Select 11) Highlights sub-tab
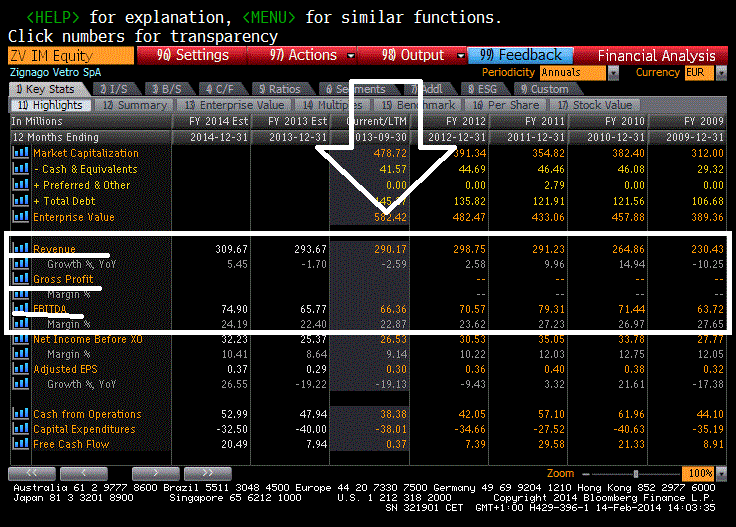The width and height of the screenshot is (736, 527). pyautogui.click(x=50, y=105)
